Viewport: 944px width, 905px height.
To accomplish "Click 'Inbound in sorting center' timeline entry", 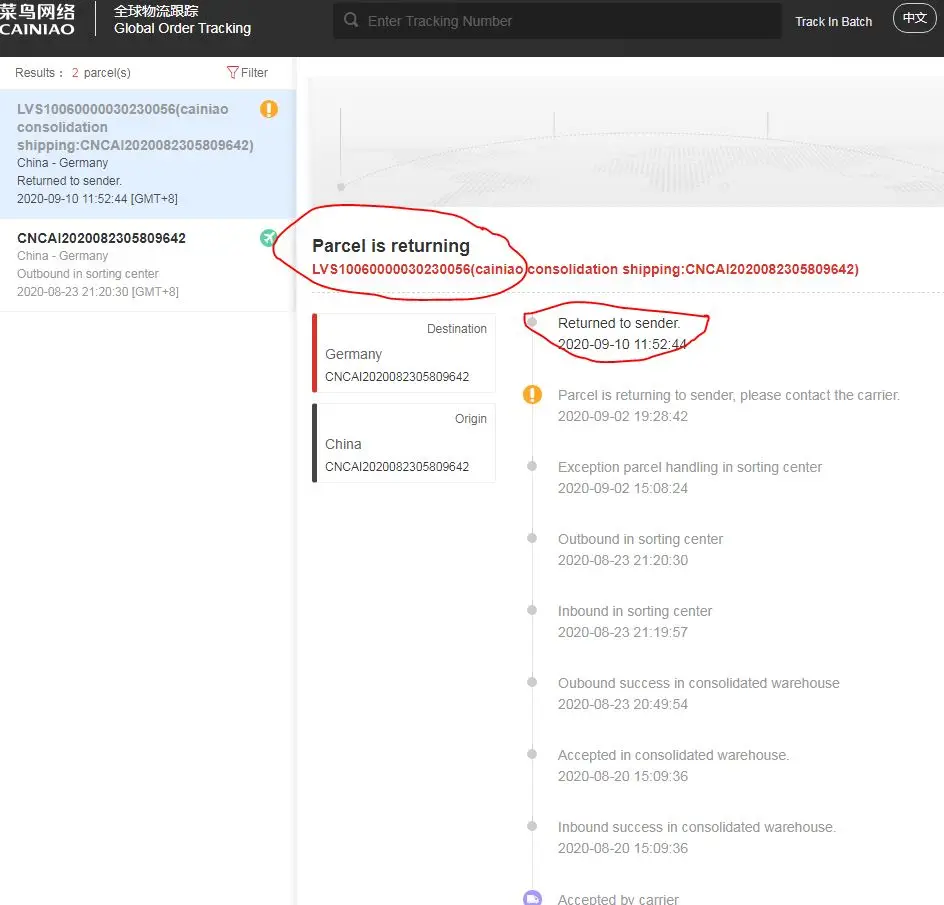I will 635,621.
